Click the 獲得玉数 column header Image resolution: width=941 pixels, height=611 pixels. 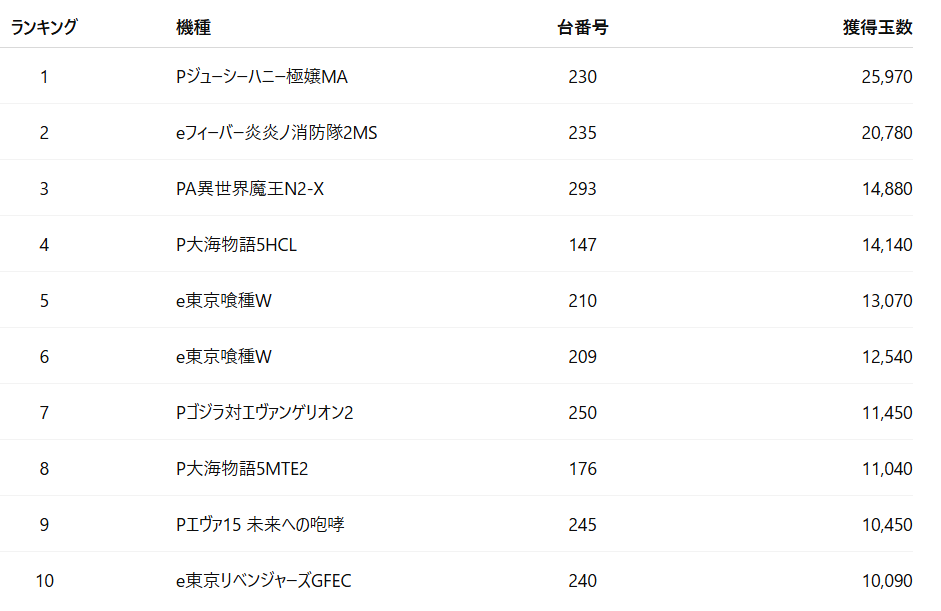tap(877, 28)
